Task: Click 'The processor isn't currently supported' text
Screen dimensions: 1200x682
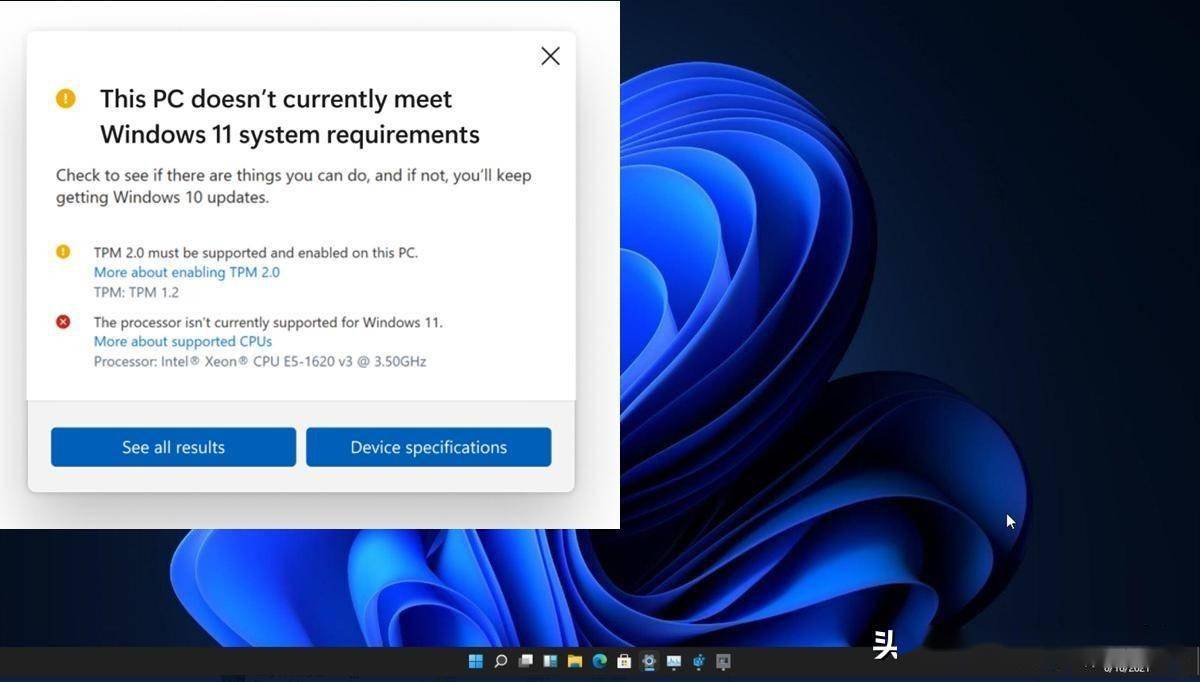Action: (x=268, y=322)
